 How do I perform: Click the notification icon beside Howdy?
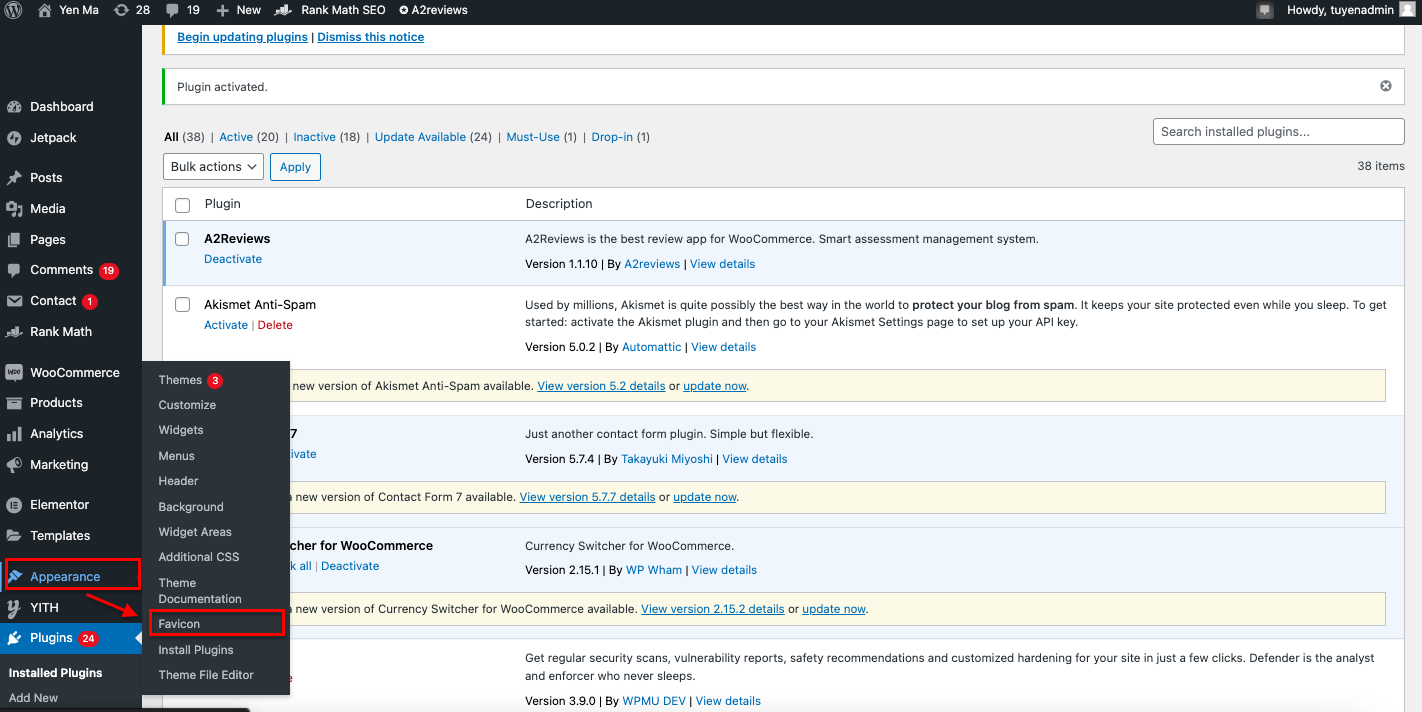(1265, 10)
